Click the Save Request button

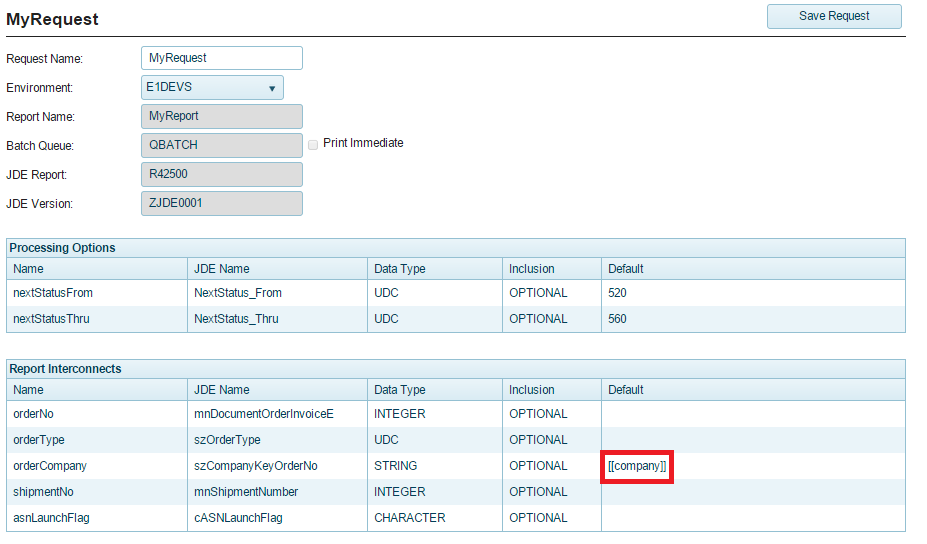pos(834,16)
